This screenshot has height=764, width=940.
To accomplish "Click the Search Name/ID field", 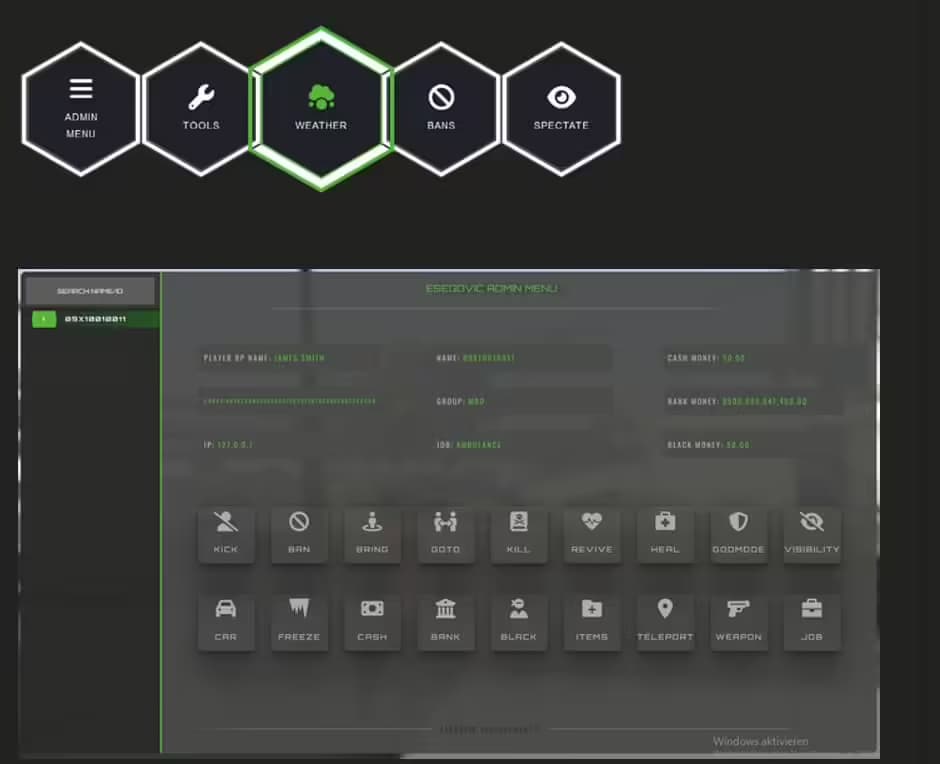I will point(90,289).
